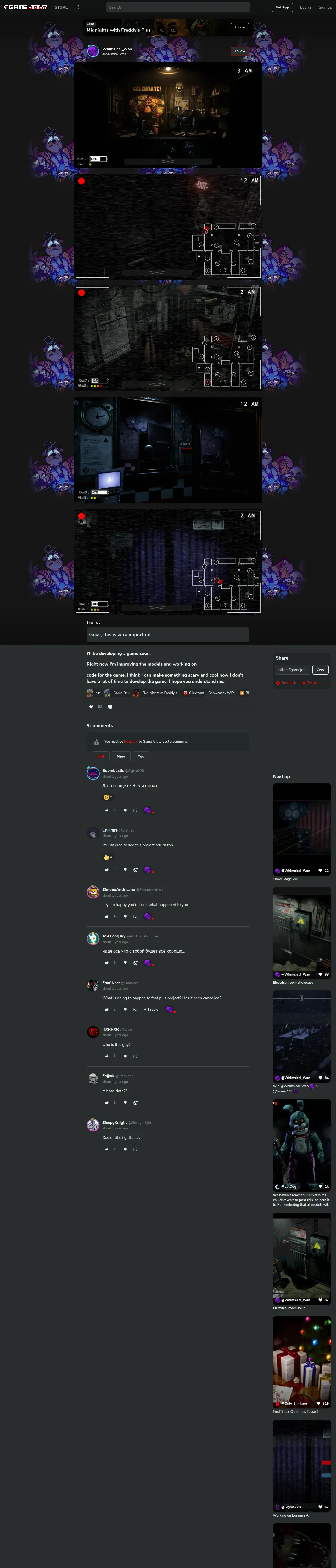The height and width of the screenshot is (1568, 336).
Task: Open the Clickteam Showcase / WIP tag
Action: [209, 693]
